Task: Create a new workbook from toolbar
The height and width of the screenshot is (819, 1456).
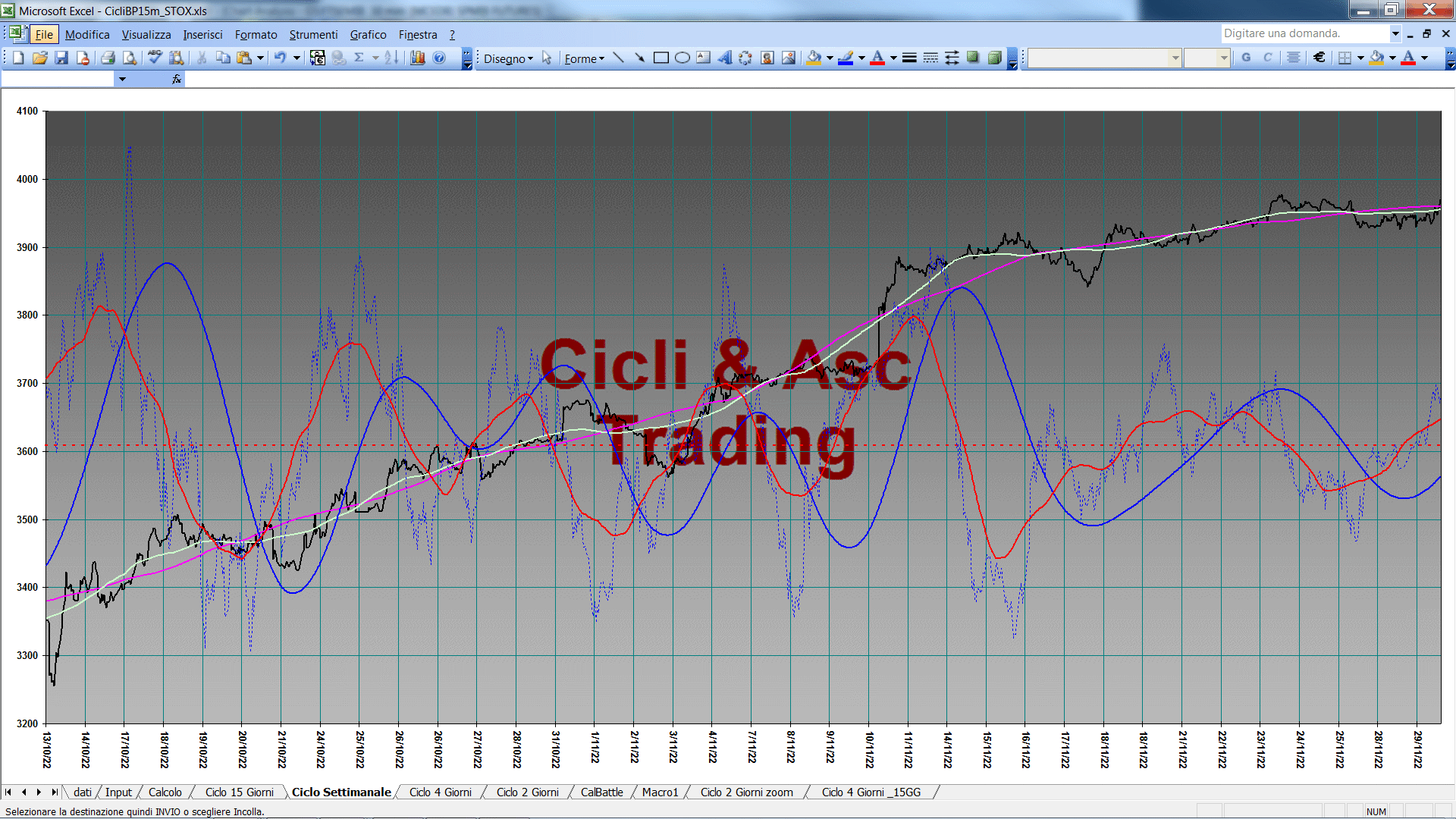Action: coord(19,58)
